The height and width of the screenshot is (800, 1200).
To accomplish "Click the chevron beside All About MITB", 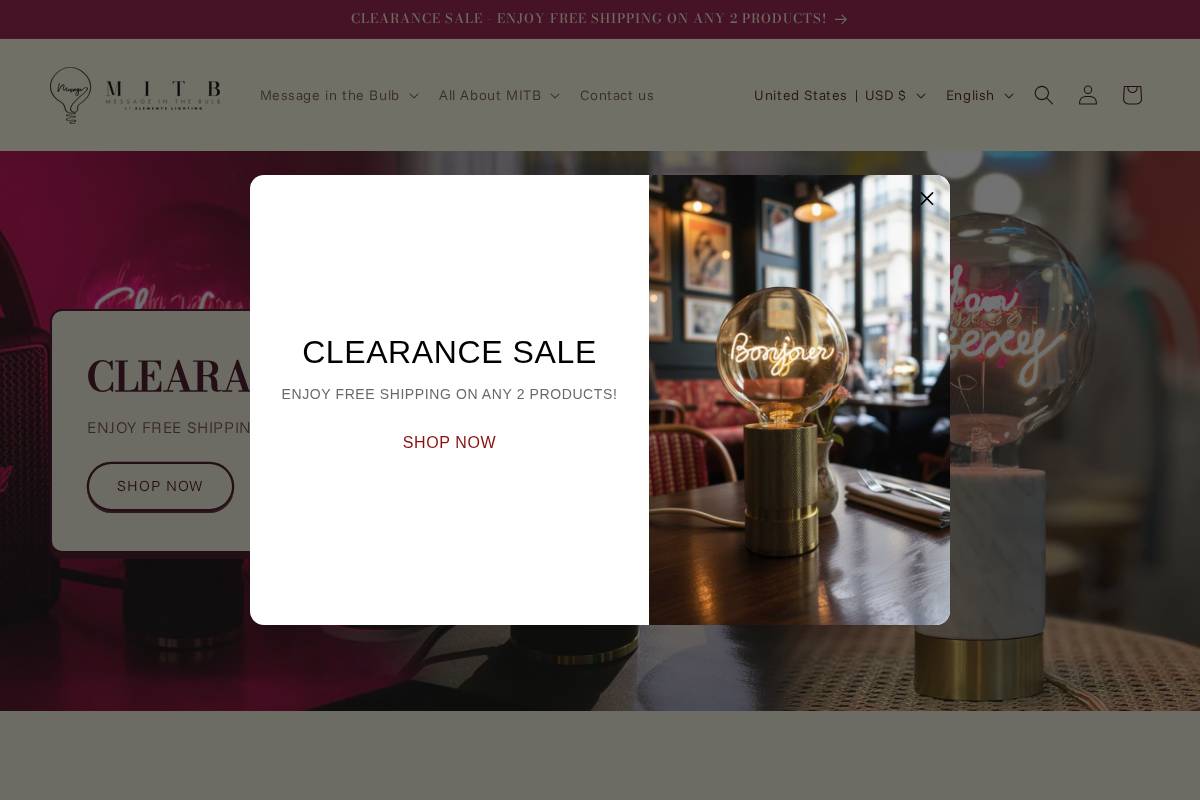I will 555,95.
